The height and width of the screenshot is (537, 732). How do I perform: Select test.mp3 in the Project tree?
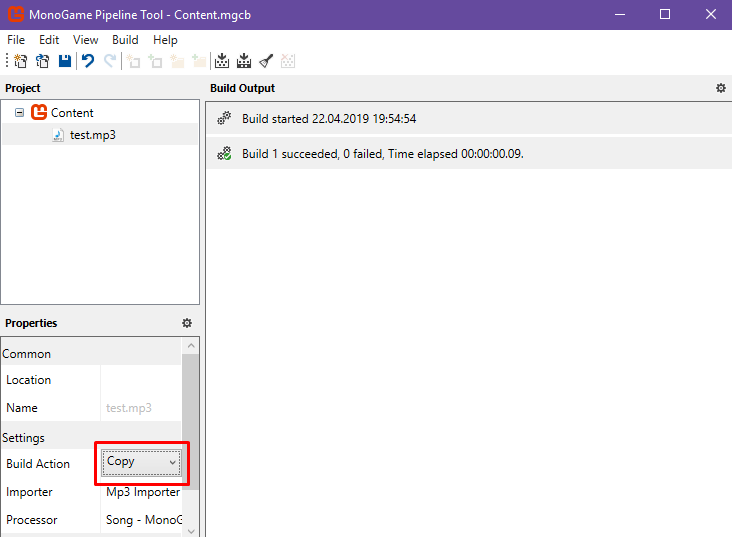pos(92,135)
